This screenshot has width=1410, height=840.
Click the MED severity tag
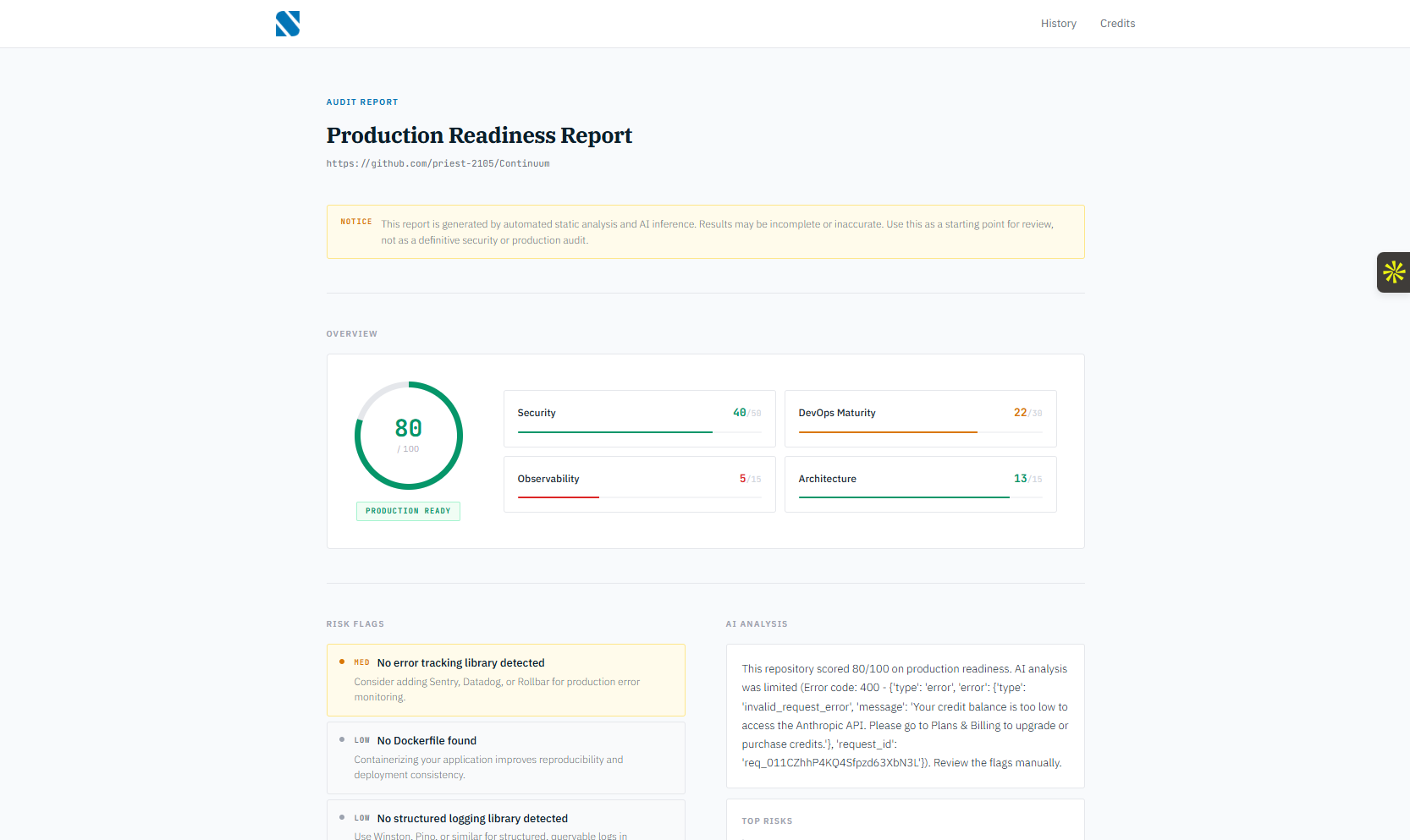pos(361,662)
